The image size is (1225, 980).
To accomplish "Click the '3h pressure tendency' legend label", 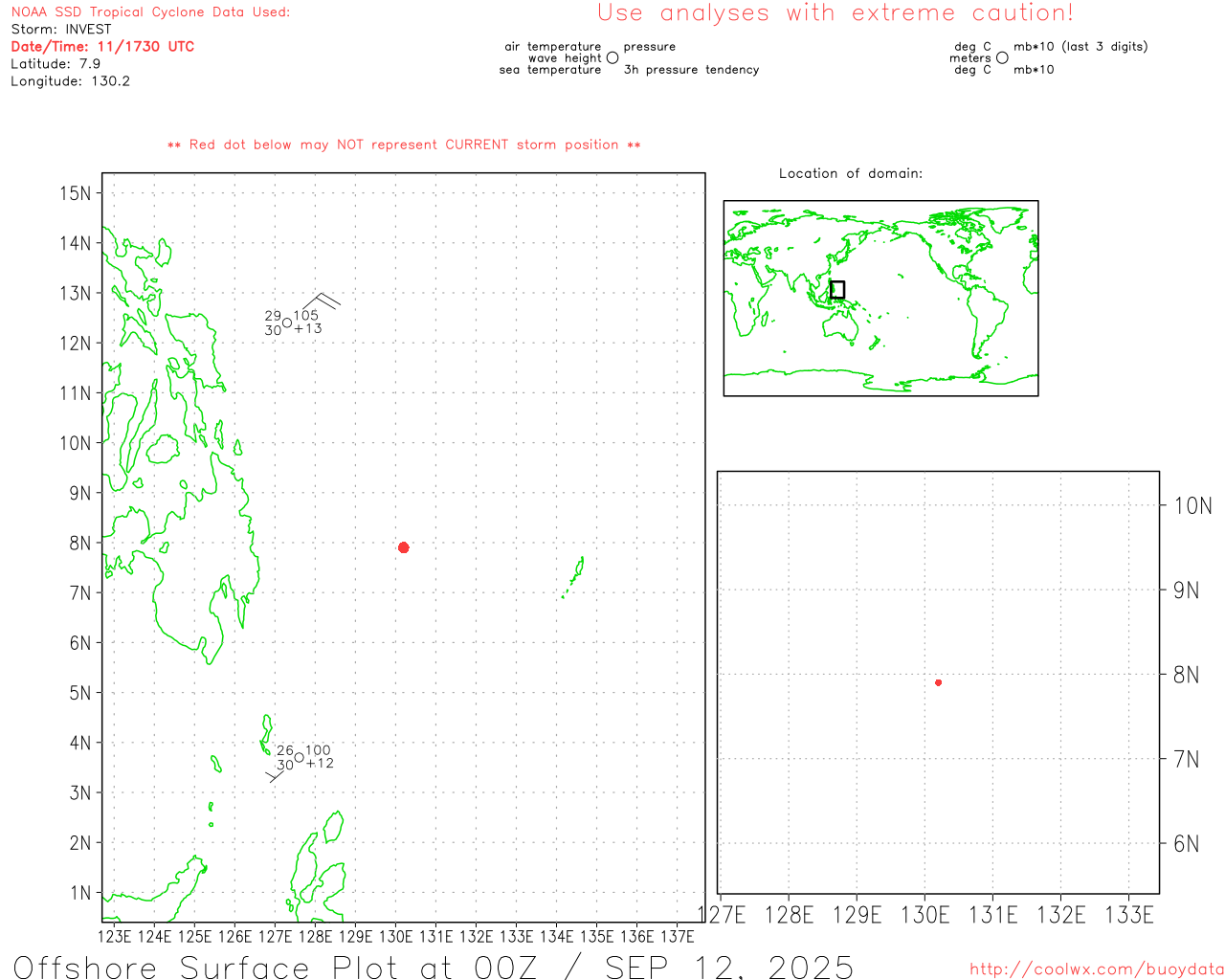I will pos(691,69).
